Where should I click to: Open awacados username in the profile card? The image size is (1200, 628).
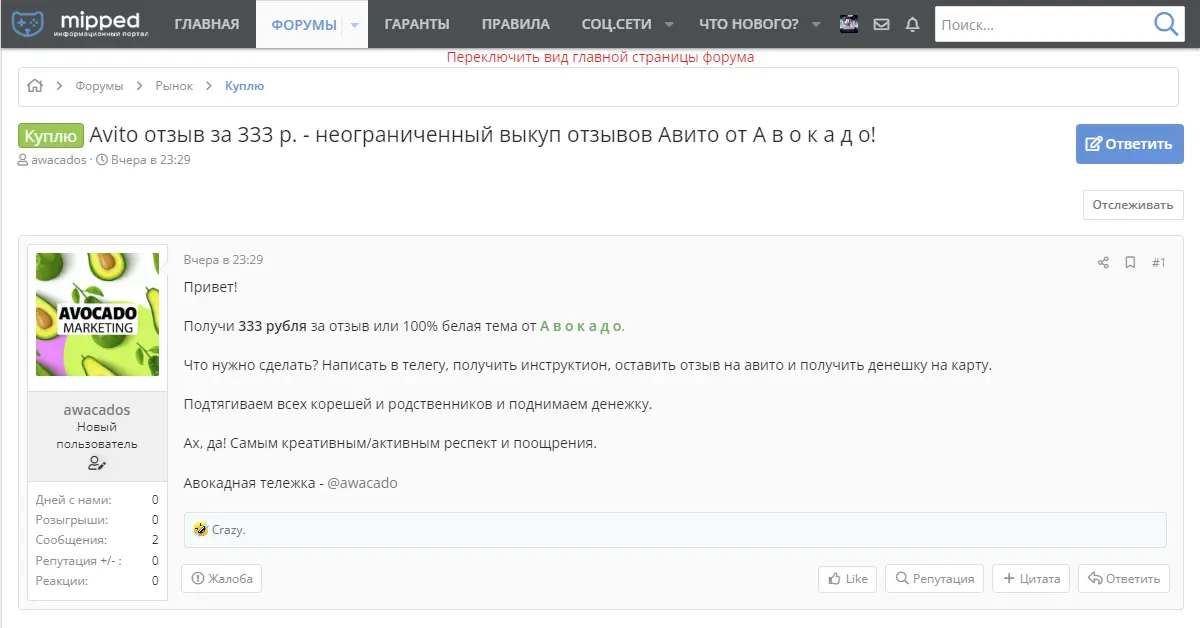tap(97, 410)
